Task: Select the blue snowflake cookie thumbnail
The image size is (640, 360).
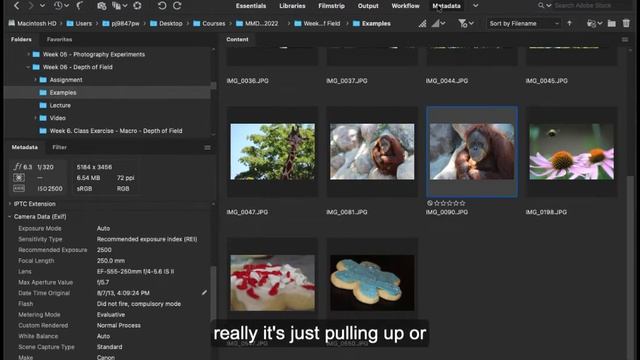Action: [x=372, y=283]
